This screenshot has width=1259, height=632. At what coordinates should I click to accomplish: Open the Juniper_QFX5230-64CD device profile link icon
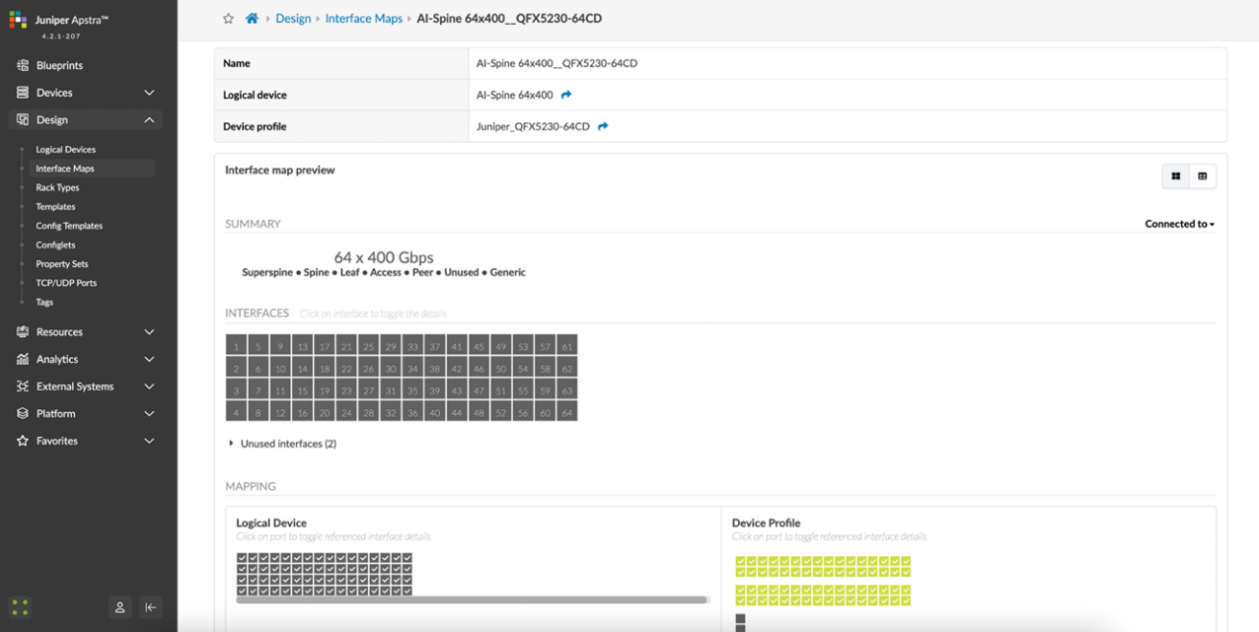pyautogui.click(x=603, y=127)
